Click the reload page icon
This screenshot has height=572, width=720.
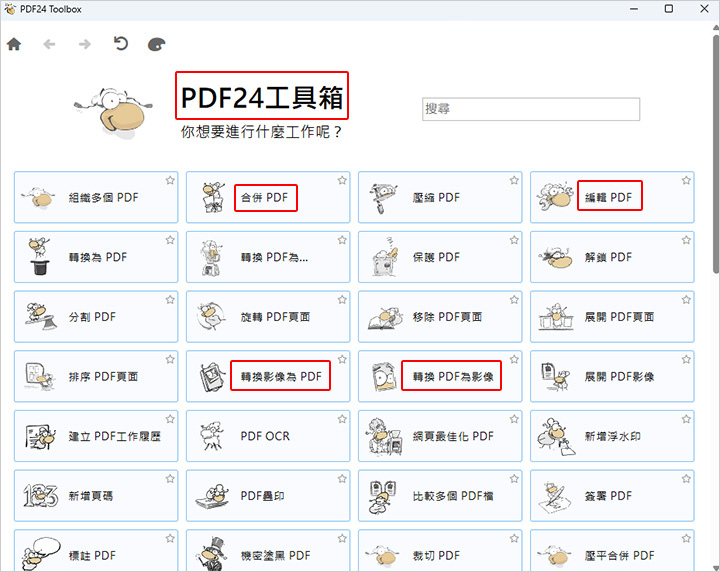[121, 44]
